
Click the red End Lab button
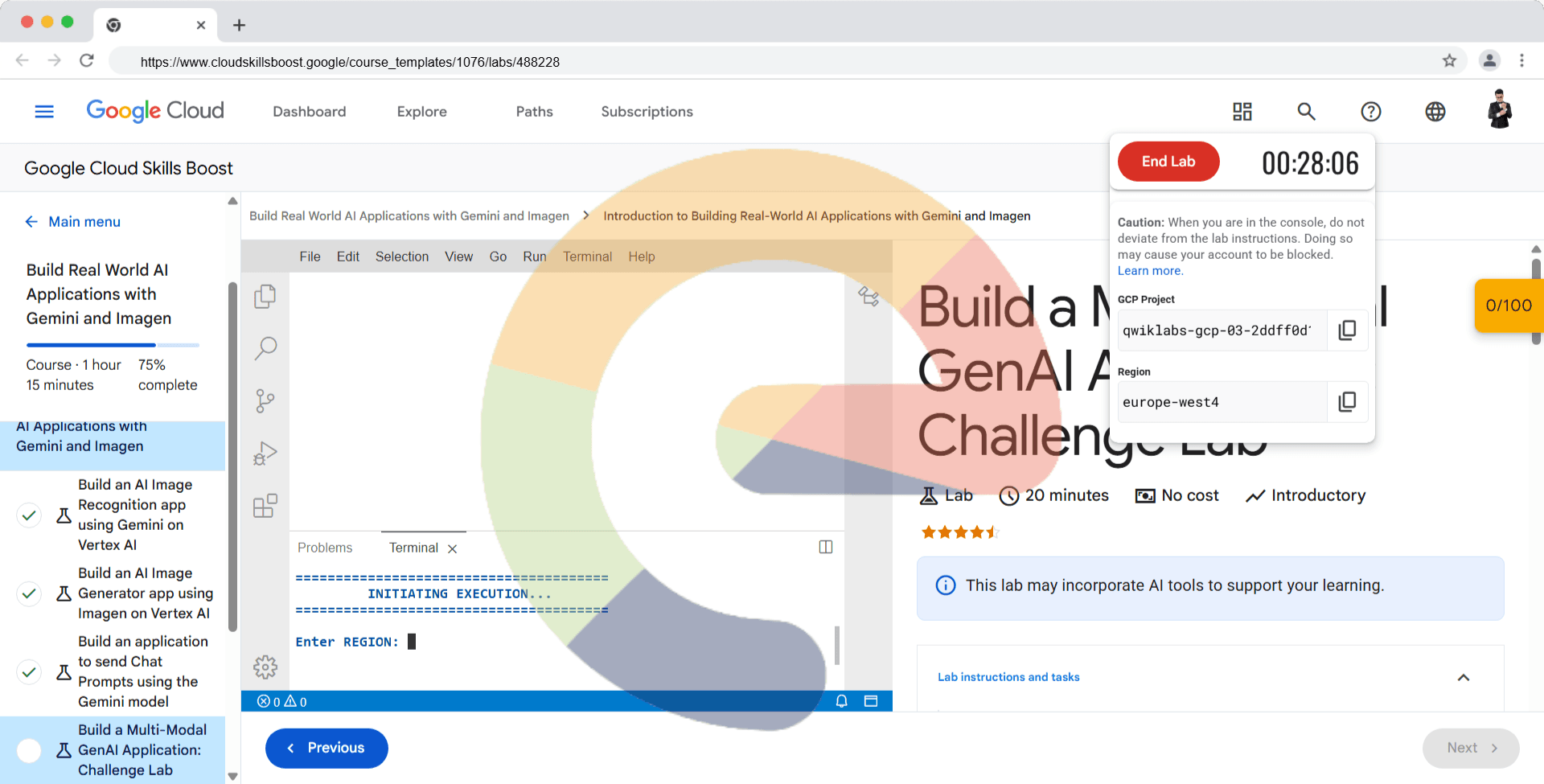coord(1168,162)
